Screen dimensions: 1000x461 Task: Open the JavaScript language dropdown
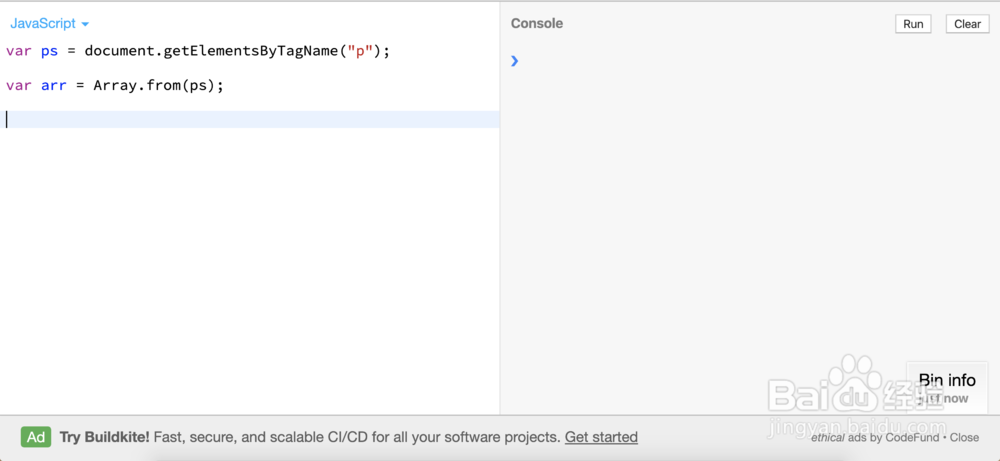pos(49,24)
